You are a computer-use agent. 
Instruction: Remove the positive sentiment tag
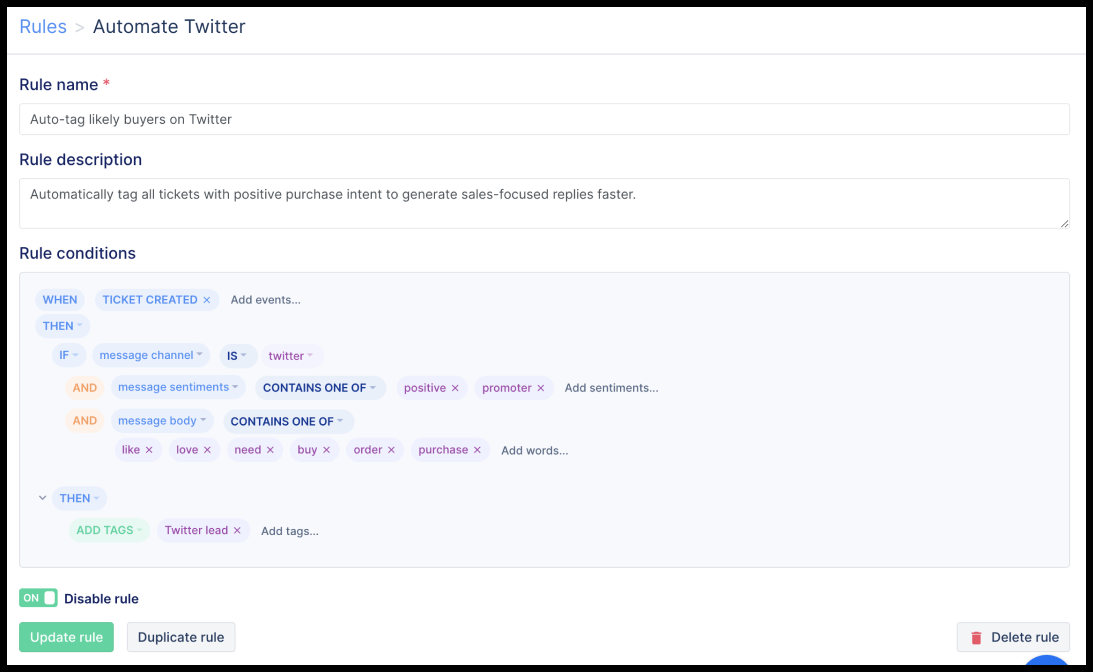pos(455,388)
